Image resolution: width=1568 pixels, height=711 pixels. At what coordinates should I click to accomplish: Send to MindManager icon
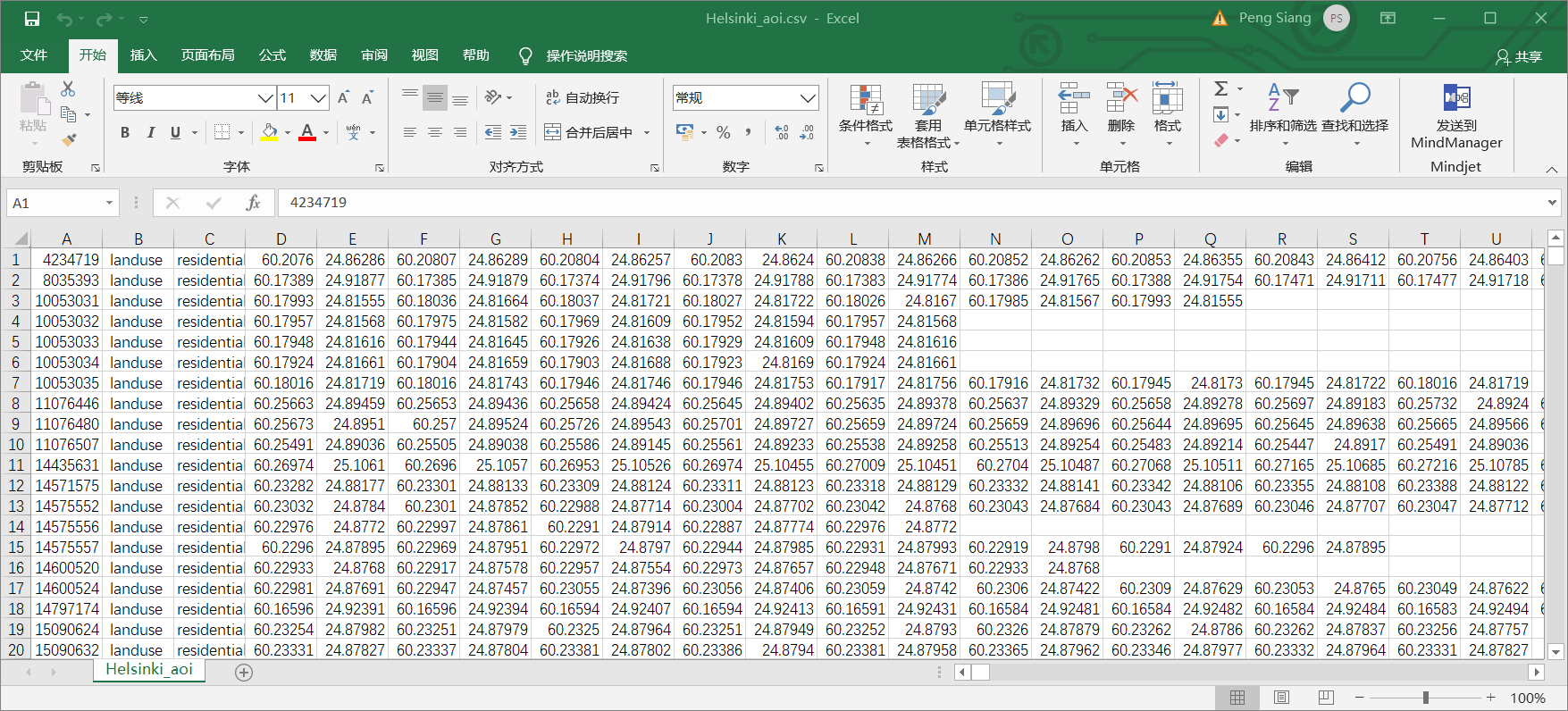pyautogui.click(x=1456, y=98)
